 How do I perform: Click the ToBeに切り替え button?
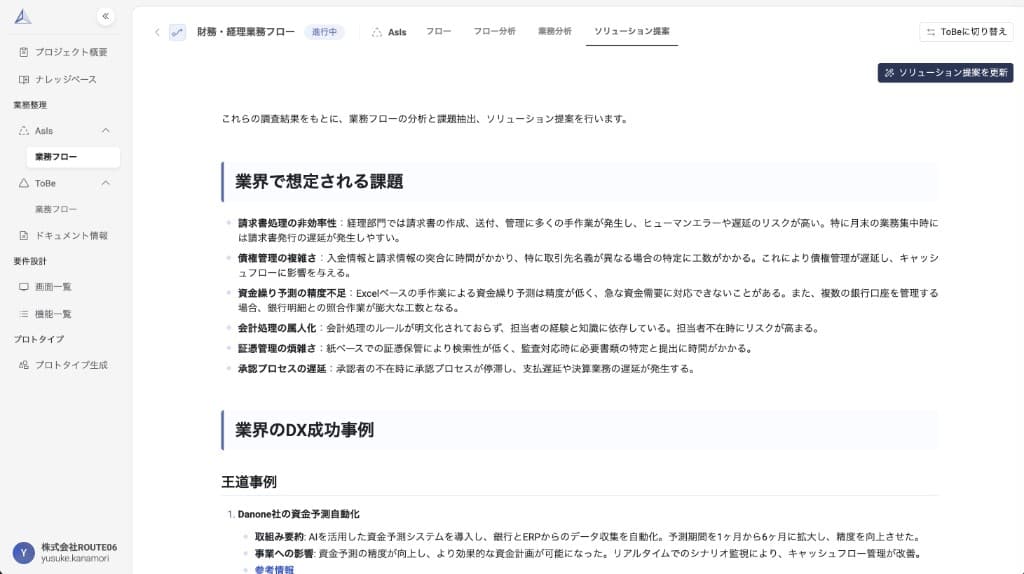(967, 32)
